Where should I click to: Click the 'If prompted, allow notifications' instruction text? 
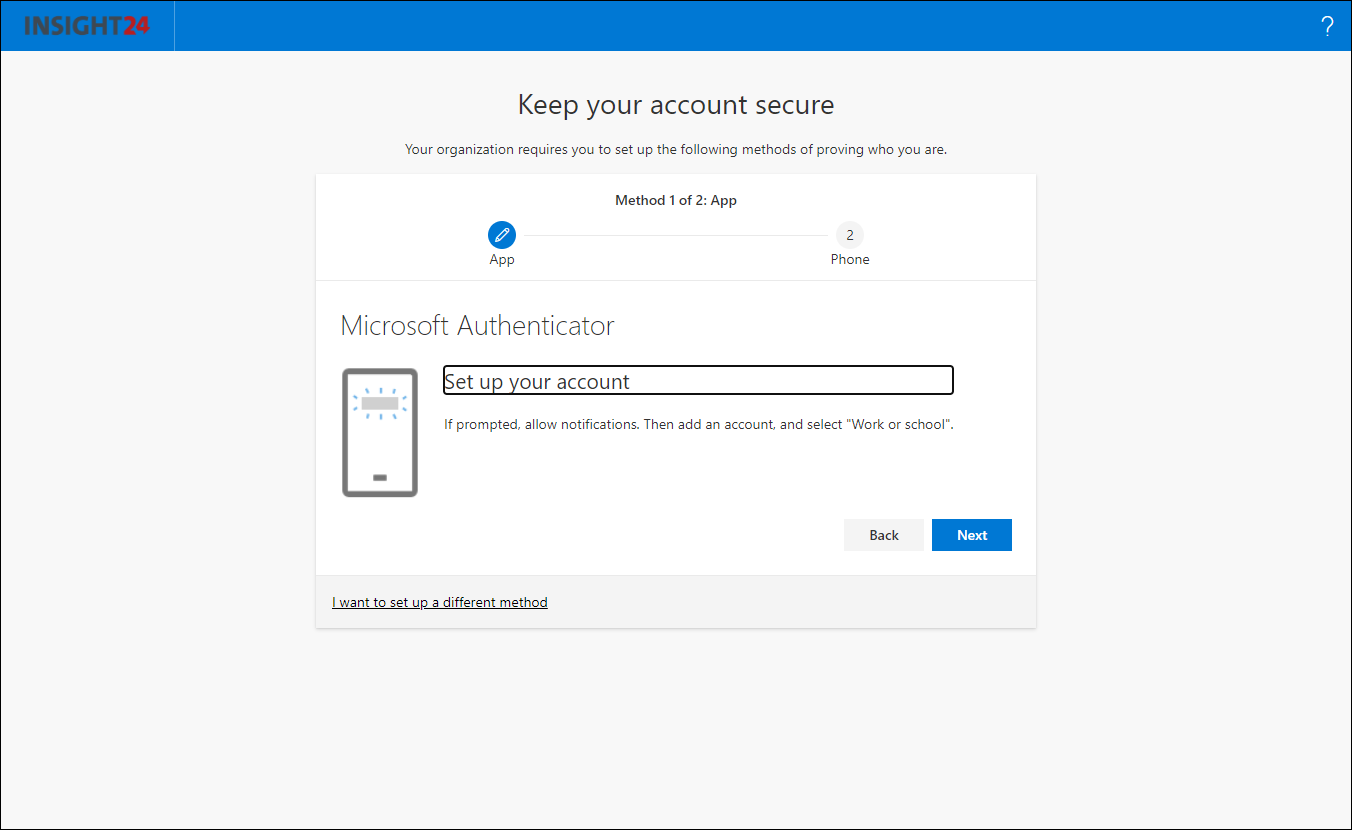click(x=699, y=424)
